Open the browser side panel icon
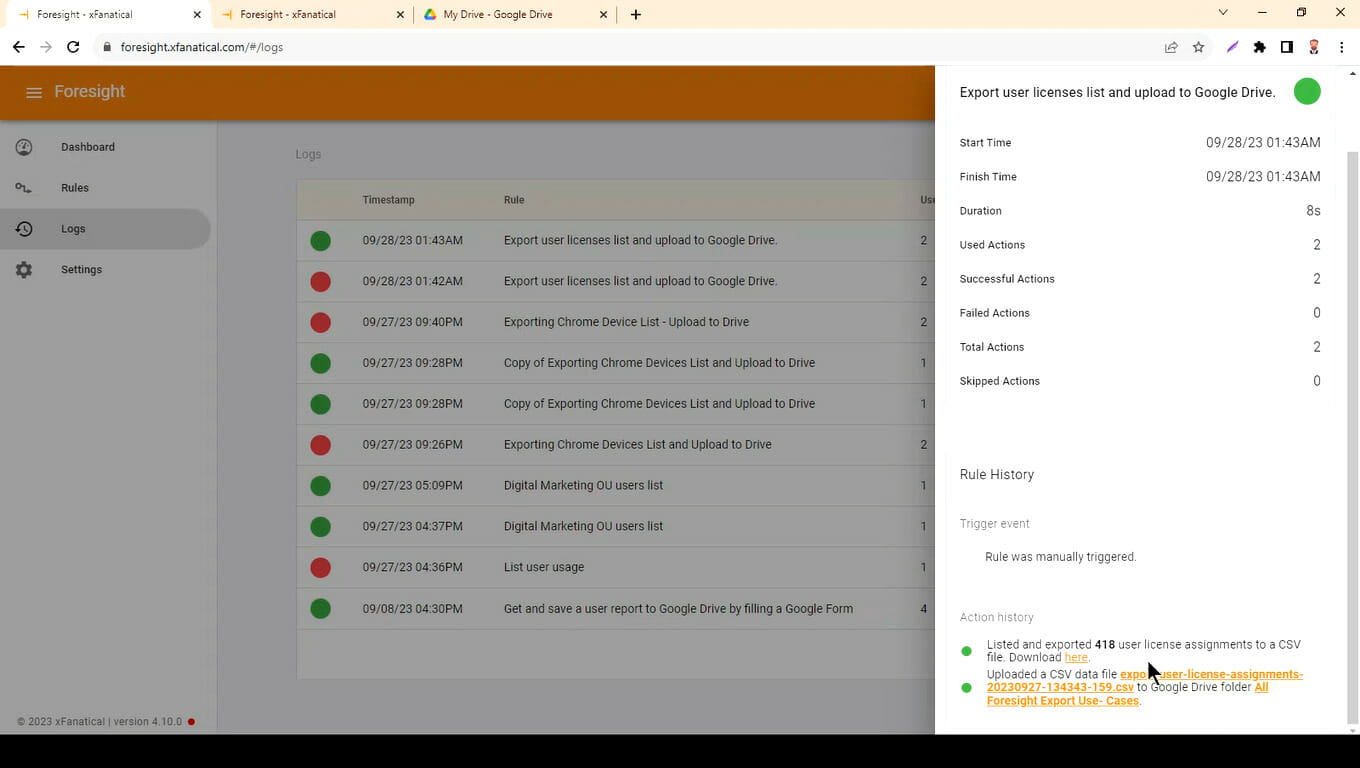This screenshot has width=1360, height=768. 1287,47
